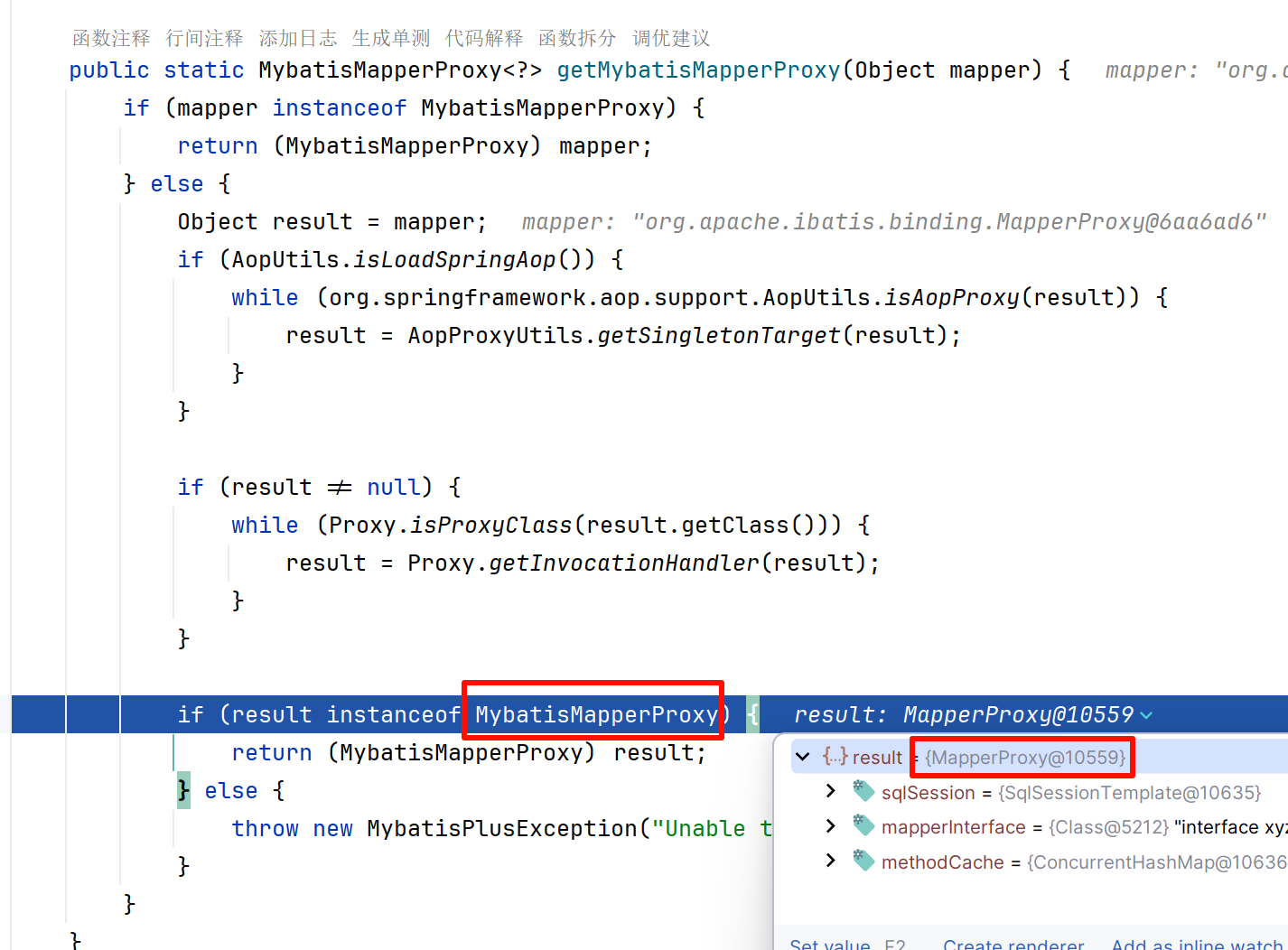Image resolution: width=1288 pixels, height=950 pixels.
Task: Click 代码解释 to explain this code
Action: [484, 38]
